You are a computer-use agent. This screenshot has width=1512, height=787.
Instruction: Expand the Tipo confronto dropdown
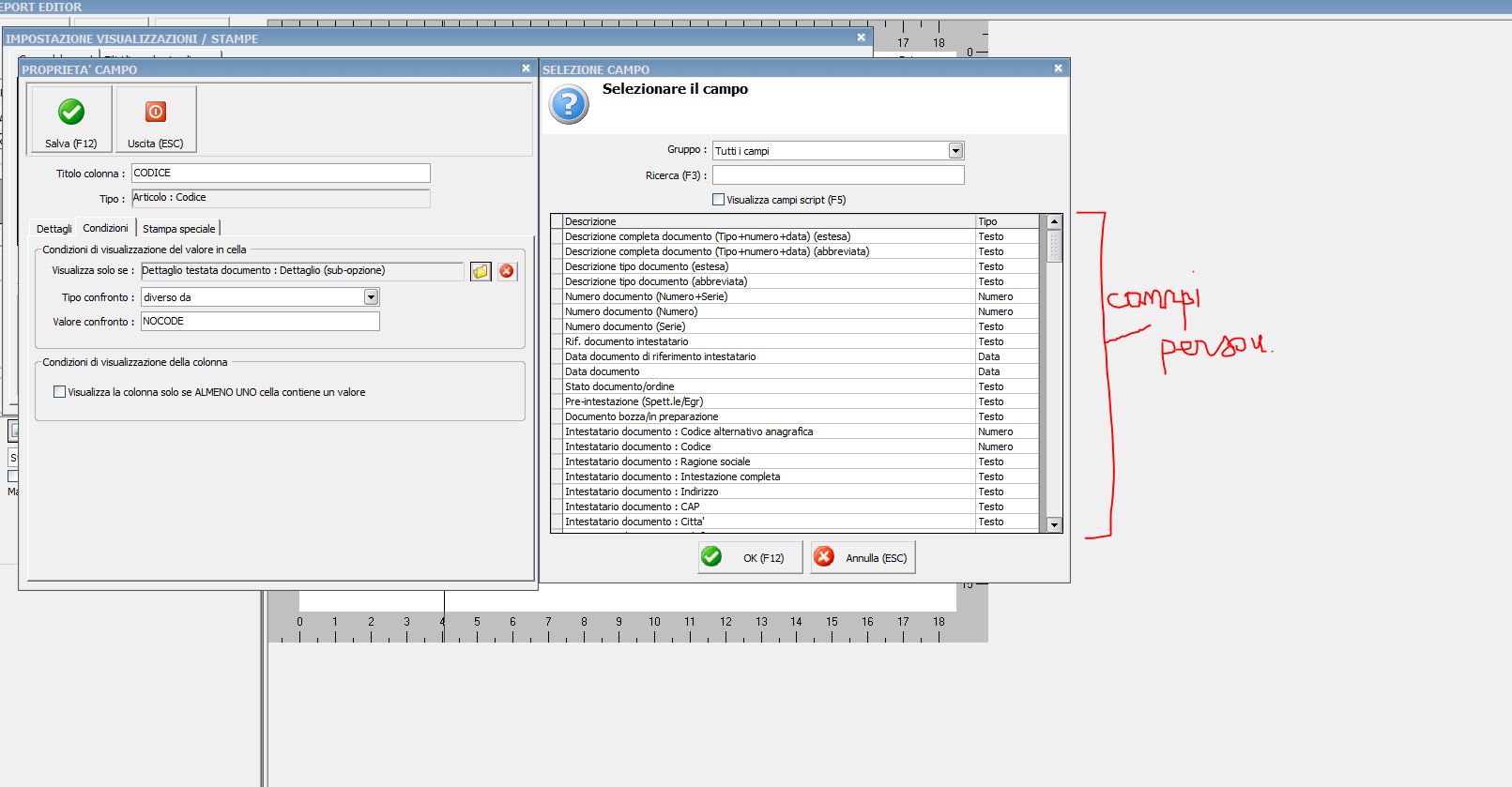tap(372, 297)
